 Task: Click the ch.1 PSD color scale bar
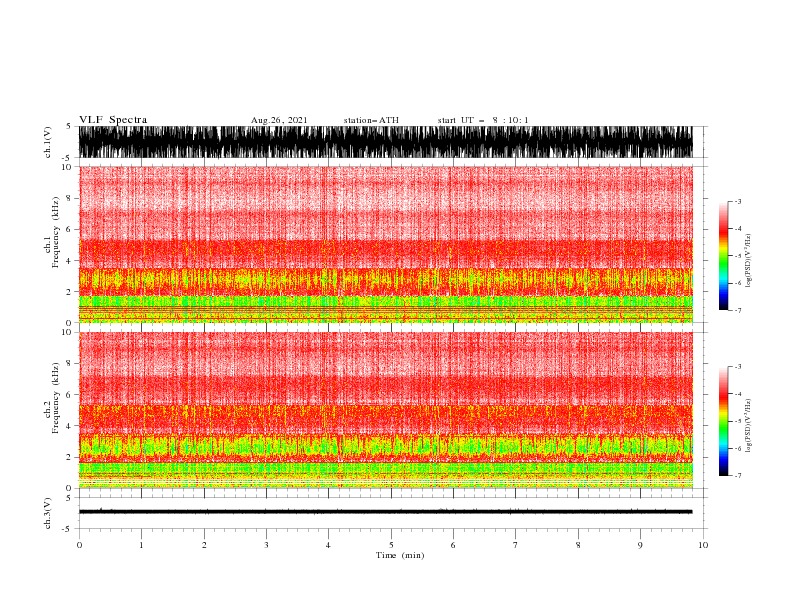(x=723, y=256)
